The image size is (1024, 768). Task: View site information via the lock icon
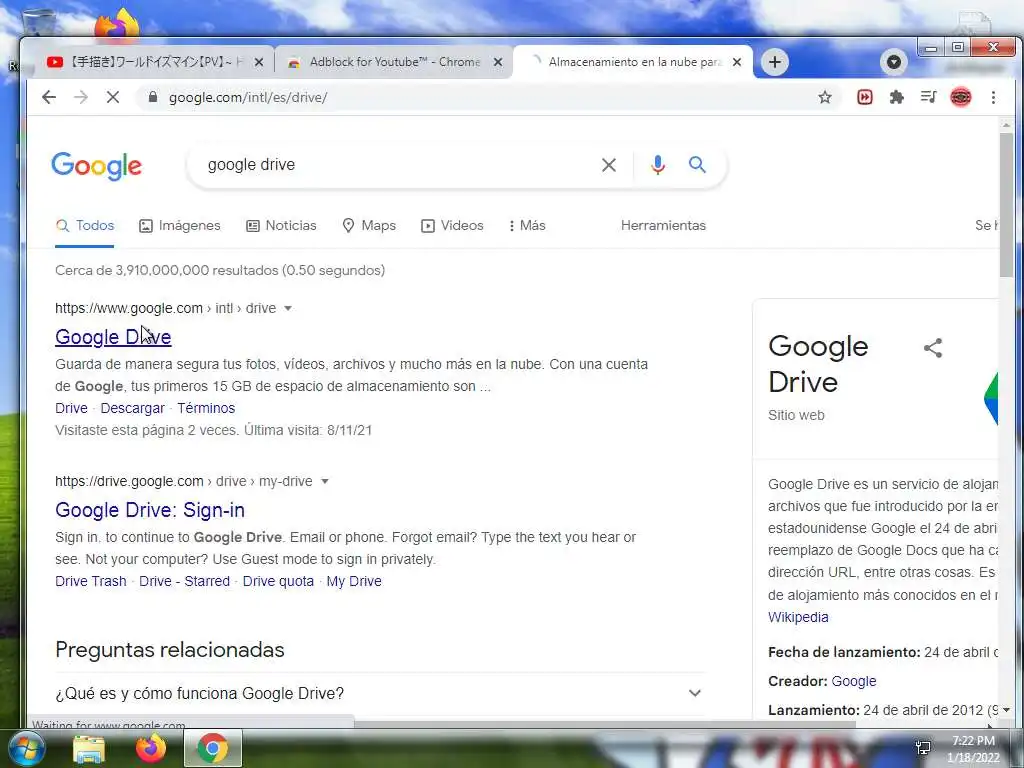tap(153, 97)
